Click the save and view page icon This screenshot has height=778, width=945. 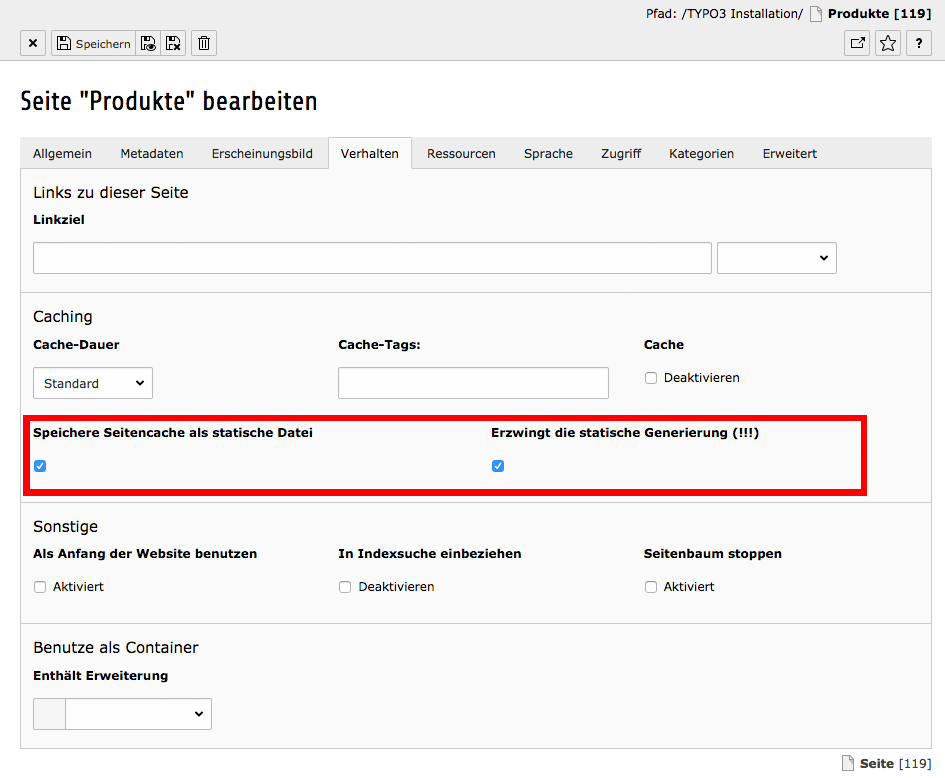pyautogui.click(x=149, y=43)
